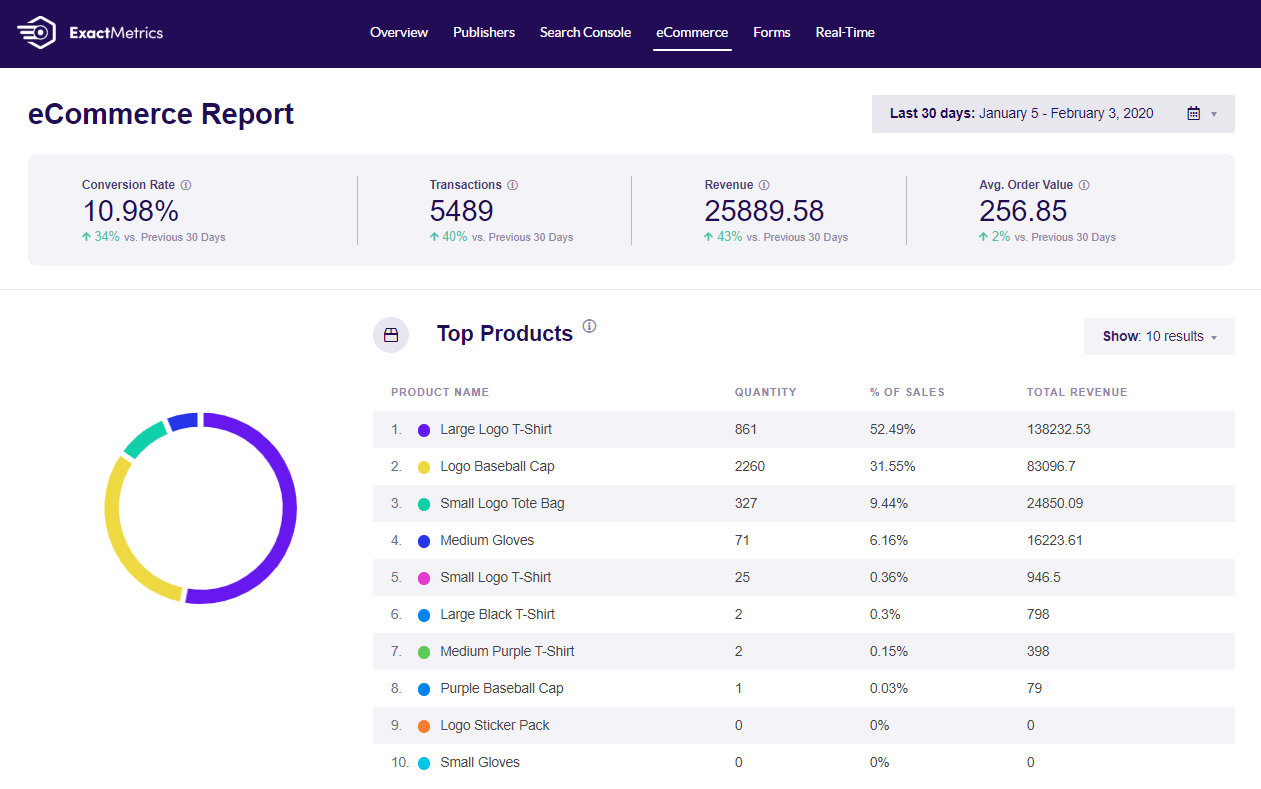The height and width of the screenshot is (789, 1261).
Task: Click the info icon next to Transactions
Action: [x=513, y=185]
